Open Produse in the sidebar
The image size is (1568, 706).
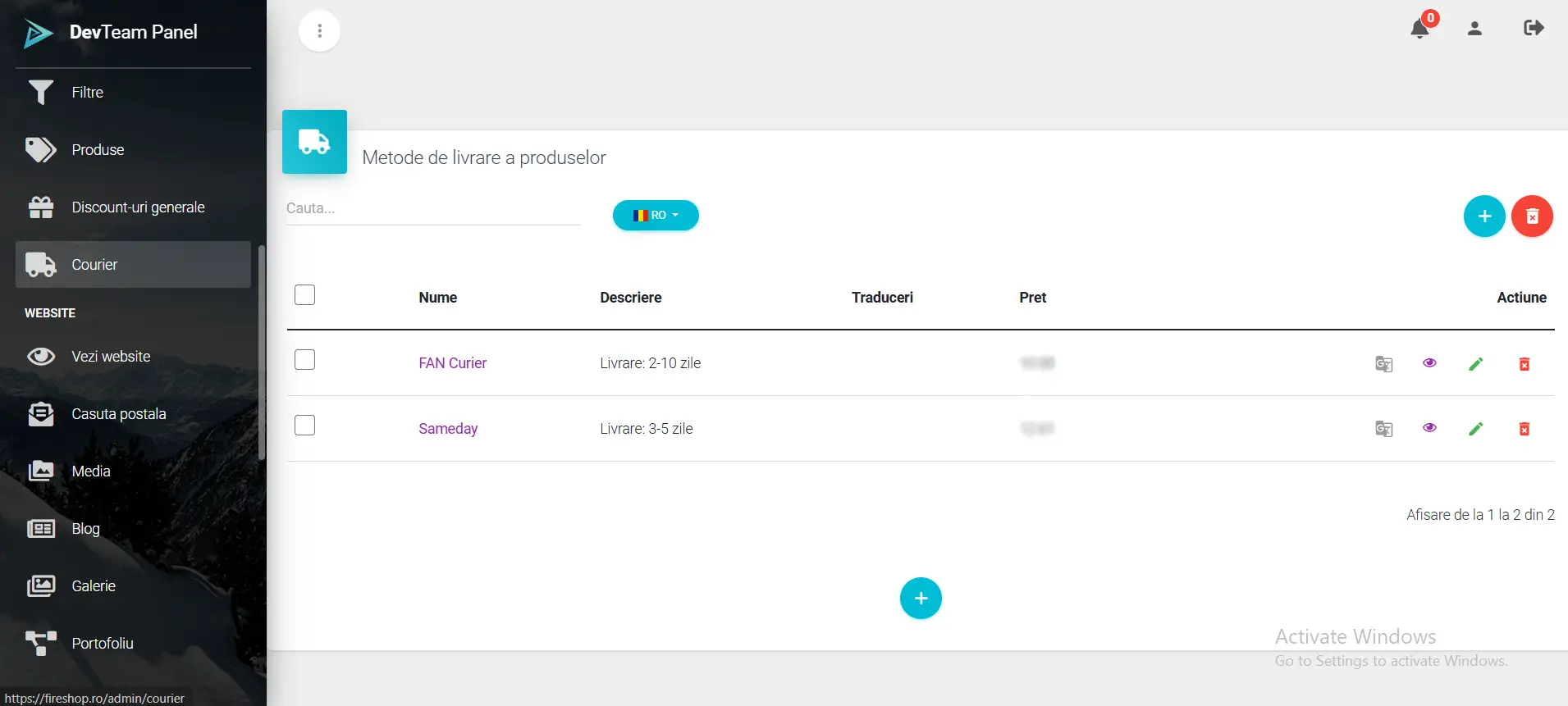pos(98,150)
